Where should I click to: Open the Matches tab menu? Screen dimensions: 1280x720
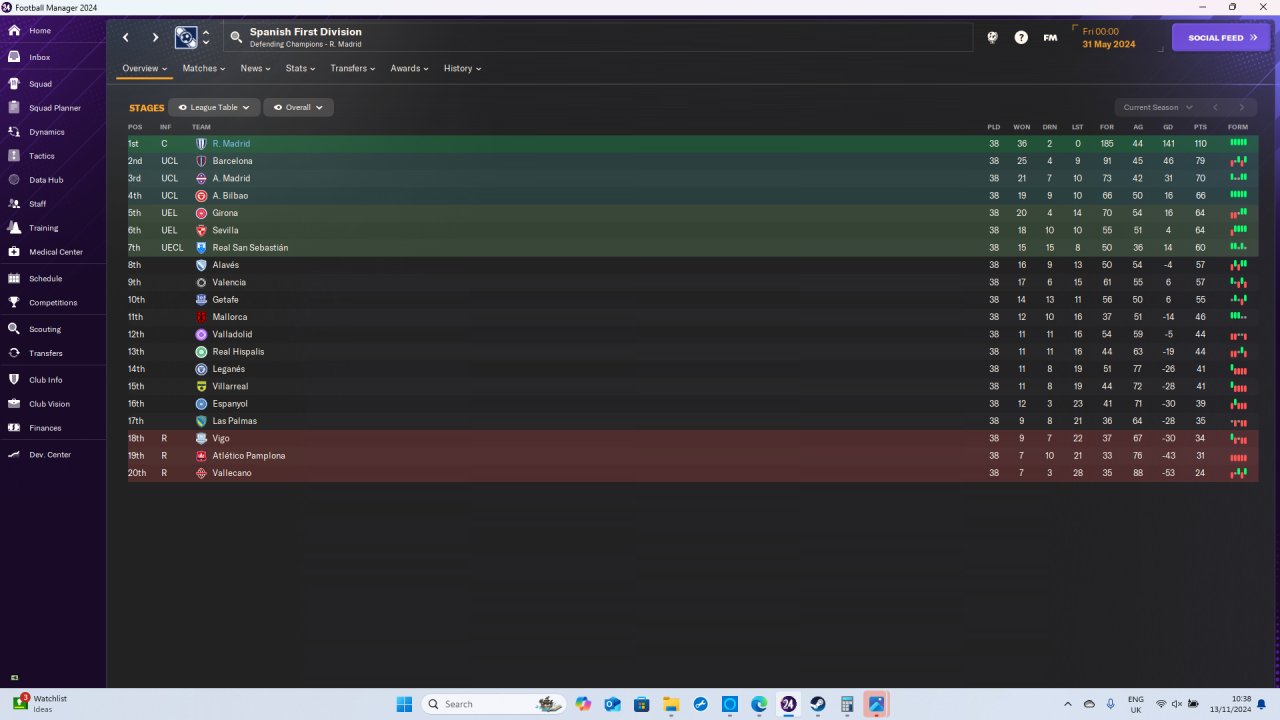pos(203,68)
